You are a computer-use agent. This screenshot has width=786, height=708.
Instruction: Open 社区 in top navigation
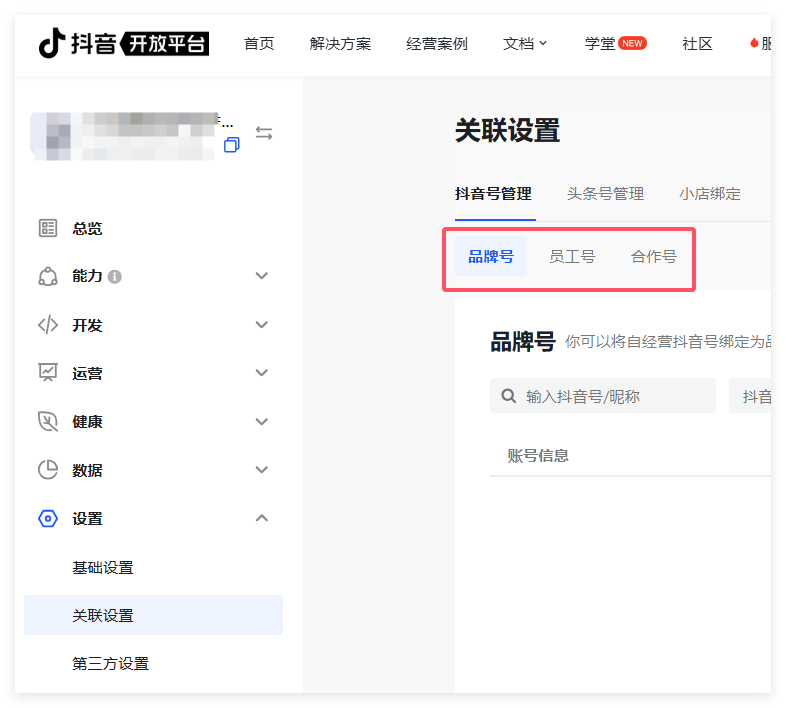tap(697, 44)
